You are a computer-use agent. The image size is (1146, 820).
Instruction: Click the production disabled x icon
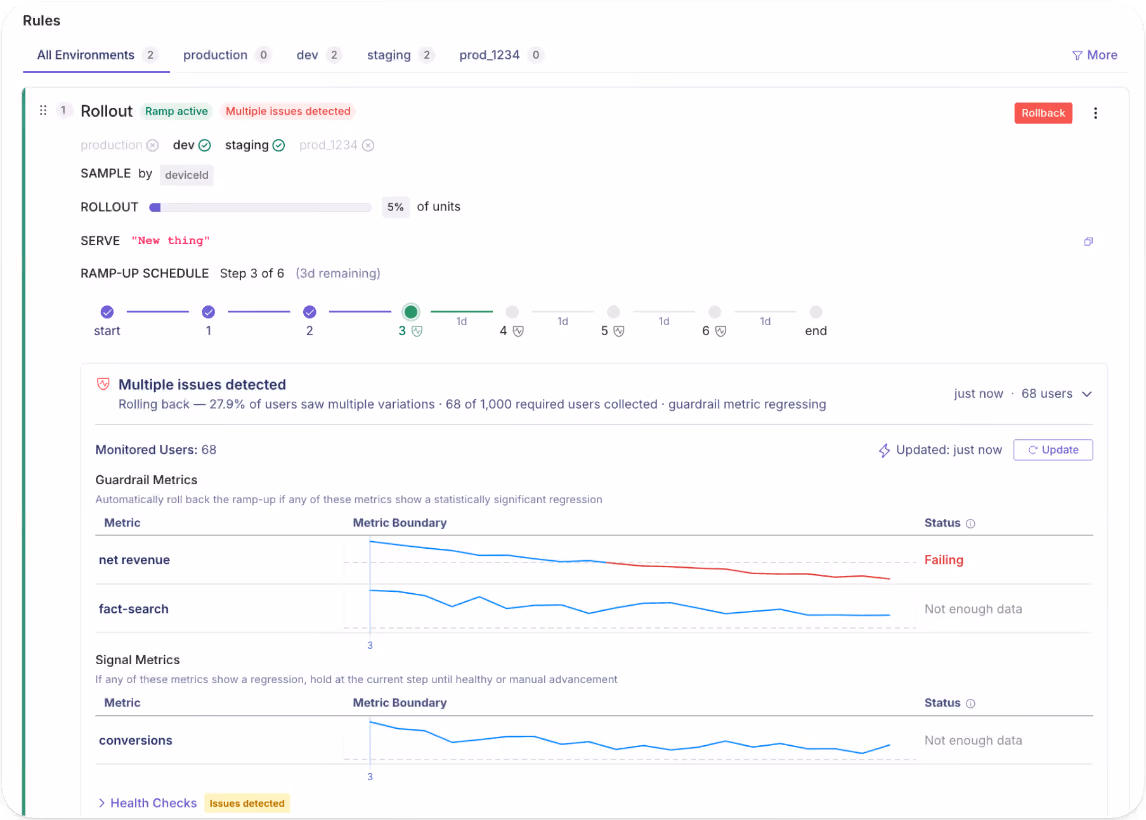[x=152, y=145]
